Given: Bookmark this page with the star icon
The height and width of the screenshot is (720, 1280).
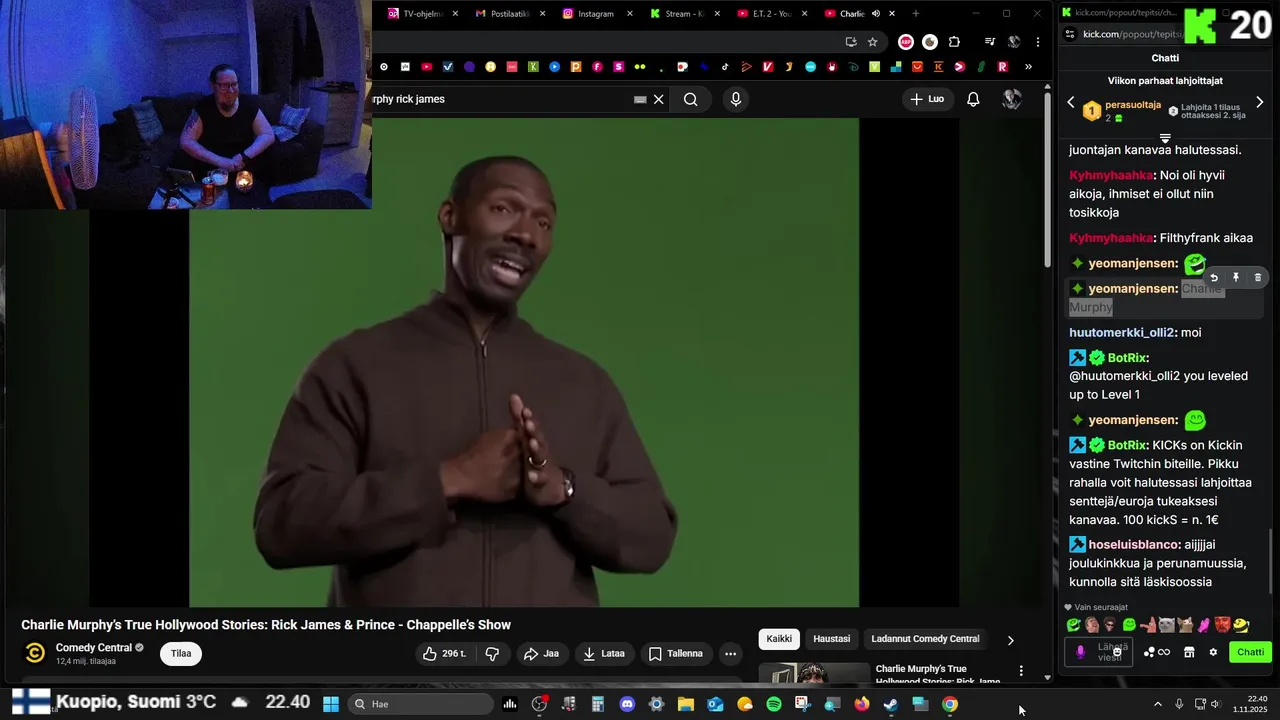Looking at the screenshot, I should [873, 42].
